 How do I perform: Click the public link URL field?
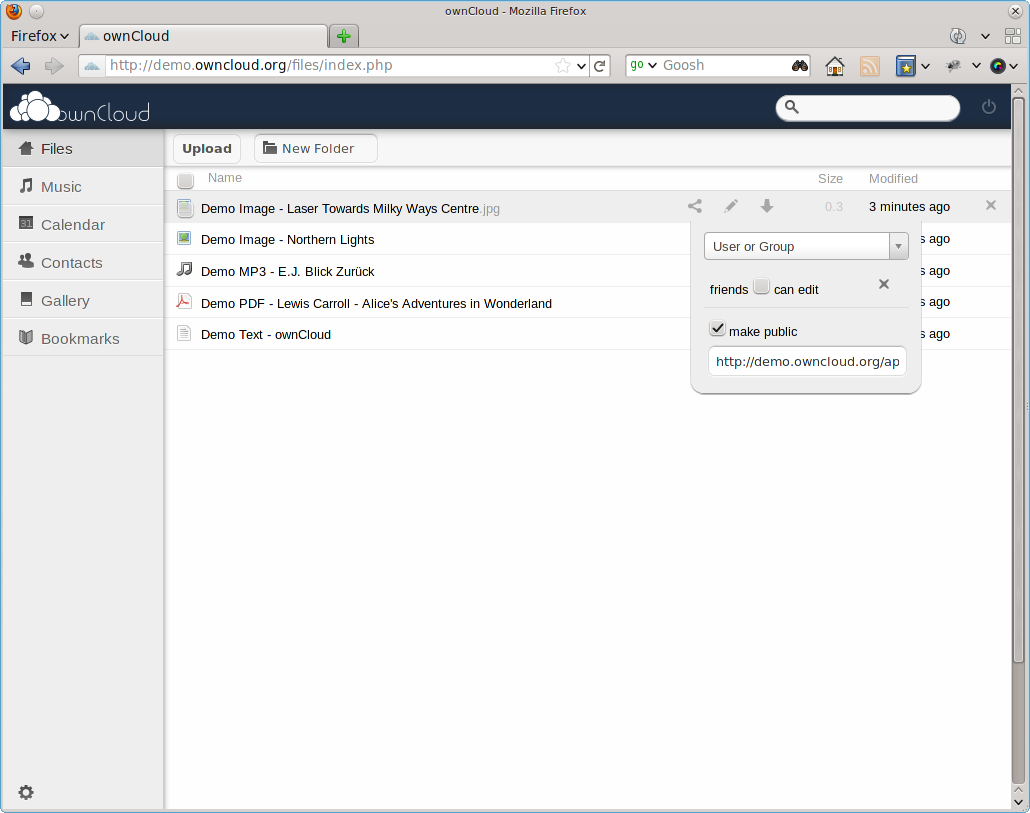pos(807,361)
